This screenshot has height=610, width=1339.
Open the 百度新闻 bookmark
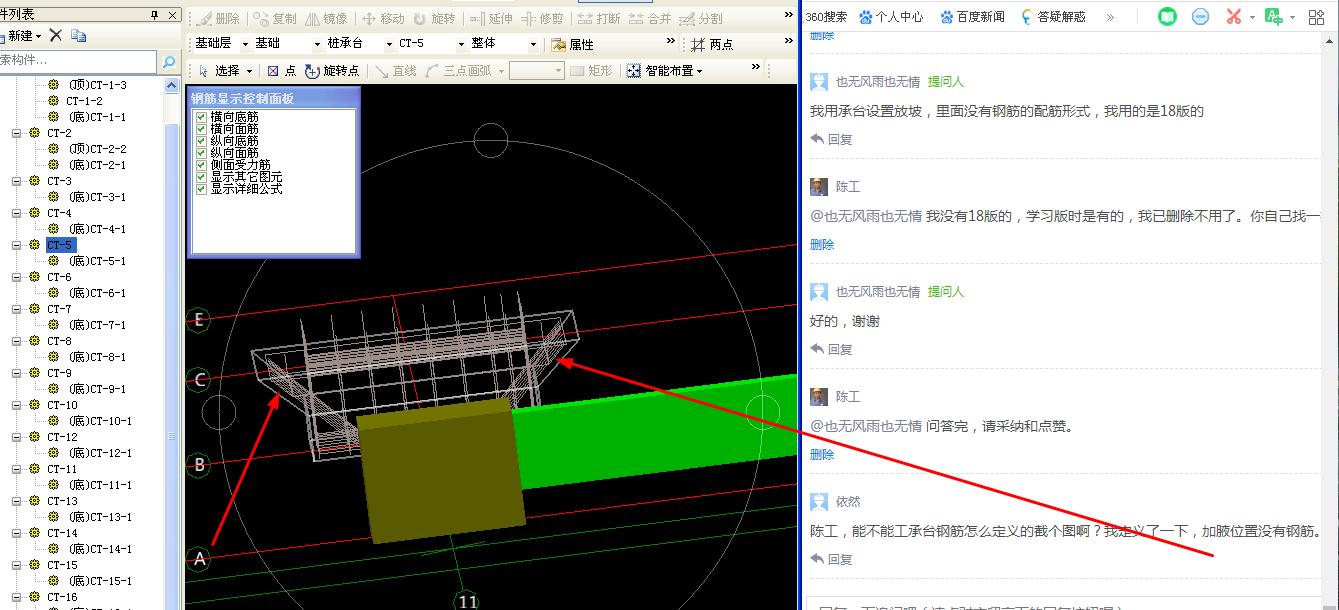(972, 17)
